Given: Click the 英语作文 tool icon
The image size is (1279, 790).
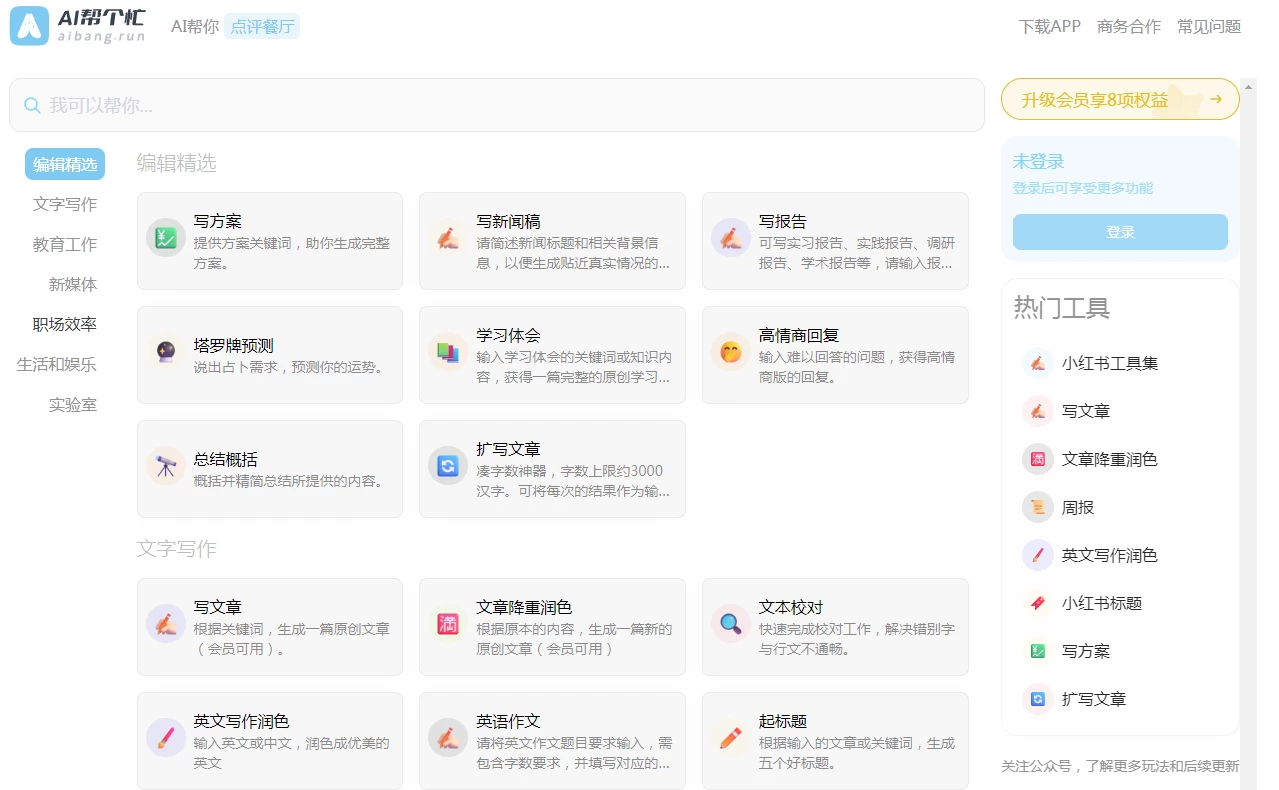Looking at the screenshot, I should coord(448,737).
